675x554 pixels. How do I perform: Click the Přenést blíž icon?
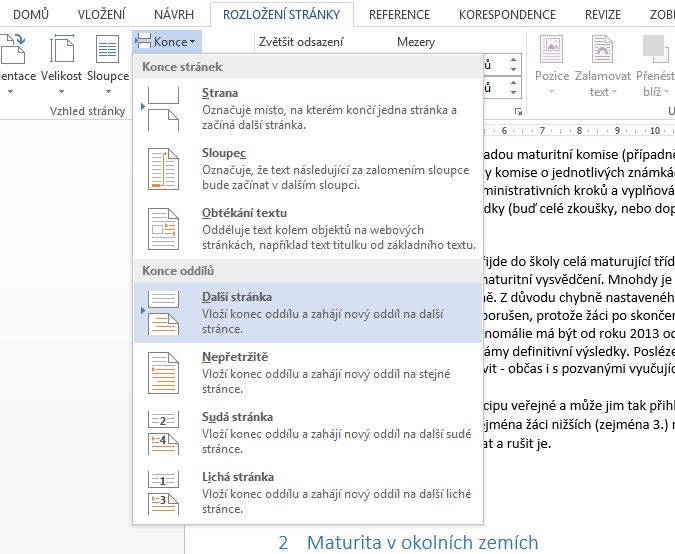(x=655, y=49)
